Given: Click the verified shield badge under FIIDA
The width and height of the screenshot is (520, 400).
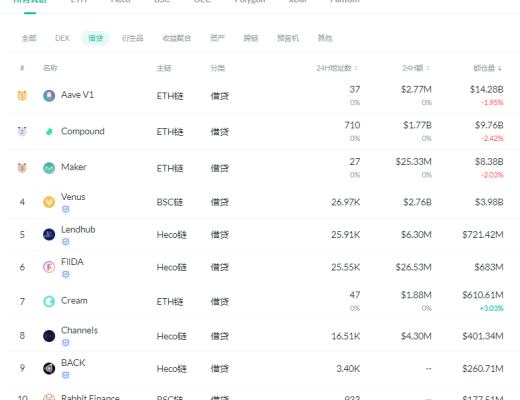Looking at the screenshot, I should click(x=66, y=274).
